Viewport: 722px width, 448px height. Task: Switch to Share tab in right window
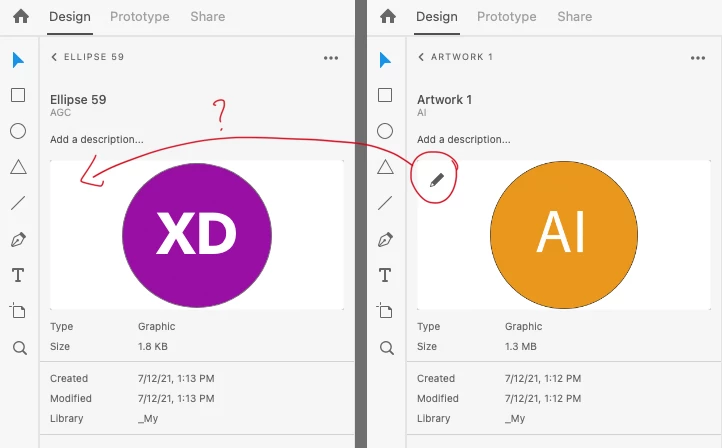tap(575, 17)
